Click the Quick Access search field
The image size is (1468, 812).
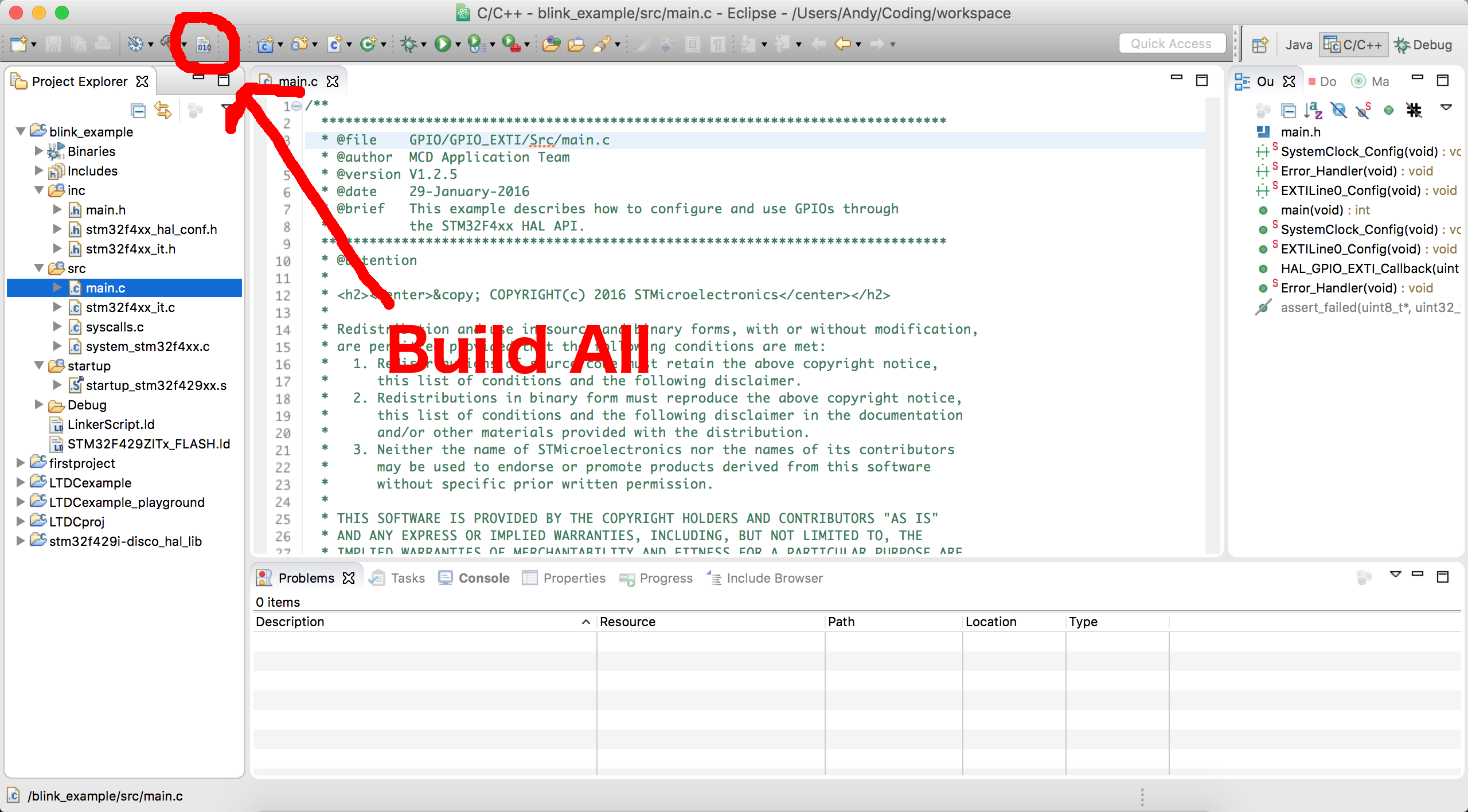[1172, 44]
